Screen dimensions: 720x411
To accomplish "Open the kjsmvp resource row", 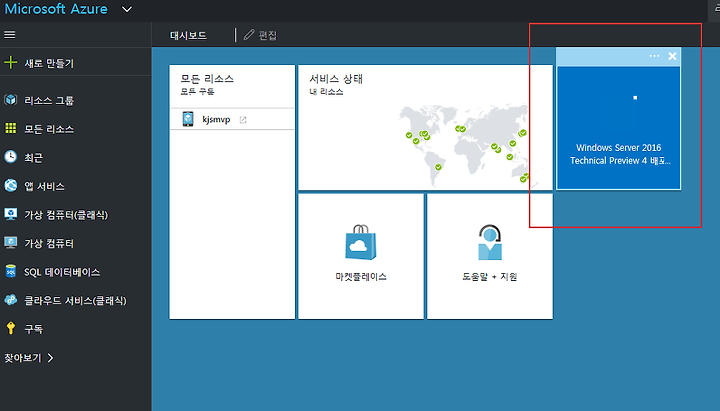I will (232, 119).
